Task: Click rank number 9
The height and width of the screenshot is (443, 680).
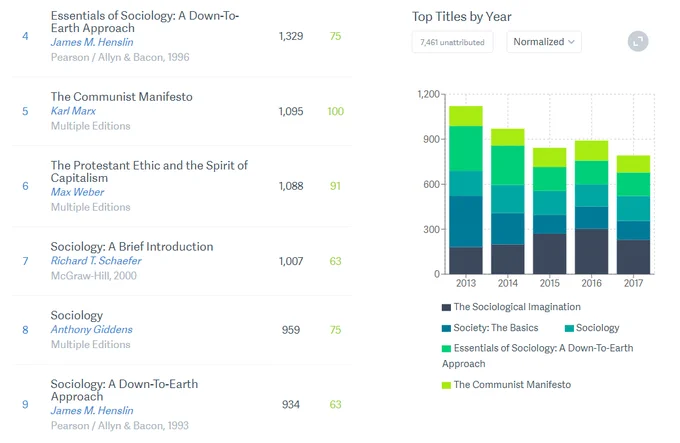Action: click(25, 404)
